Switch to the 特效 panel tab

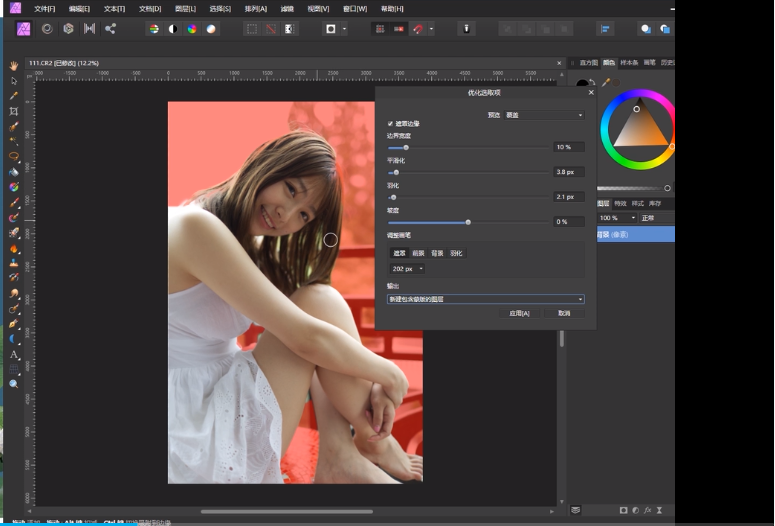tap(620, 204)
